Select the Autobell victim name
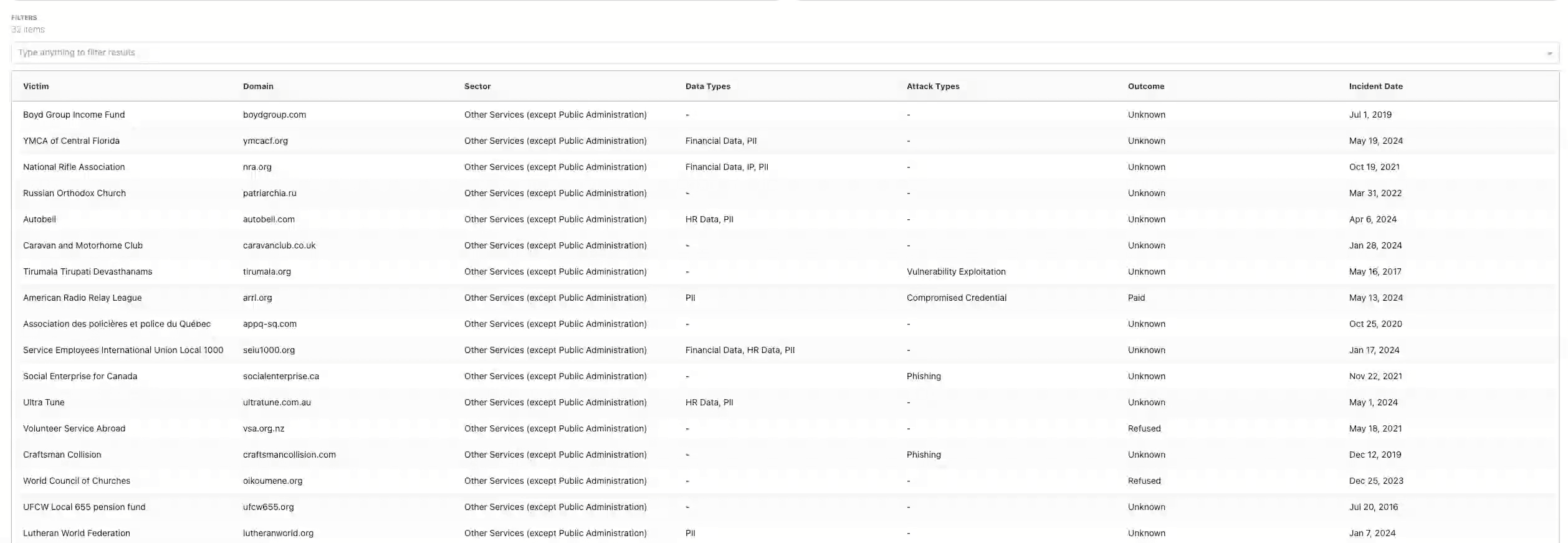This screenshot has height=543, width=1568. pyautogui.click(x=40, y=219)
